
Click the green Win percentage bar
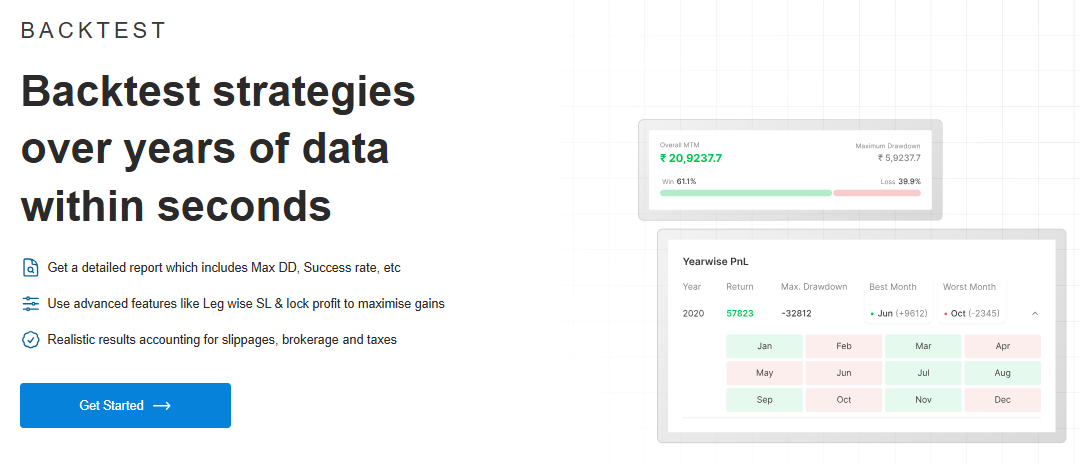point(745,193)
